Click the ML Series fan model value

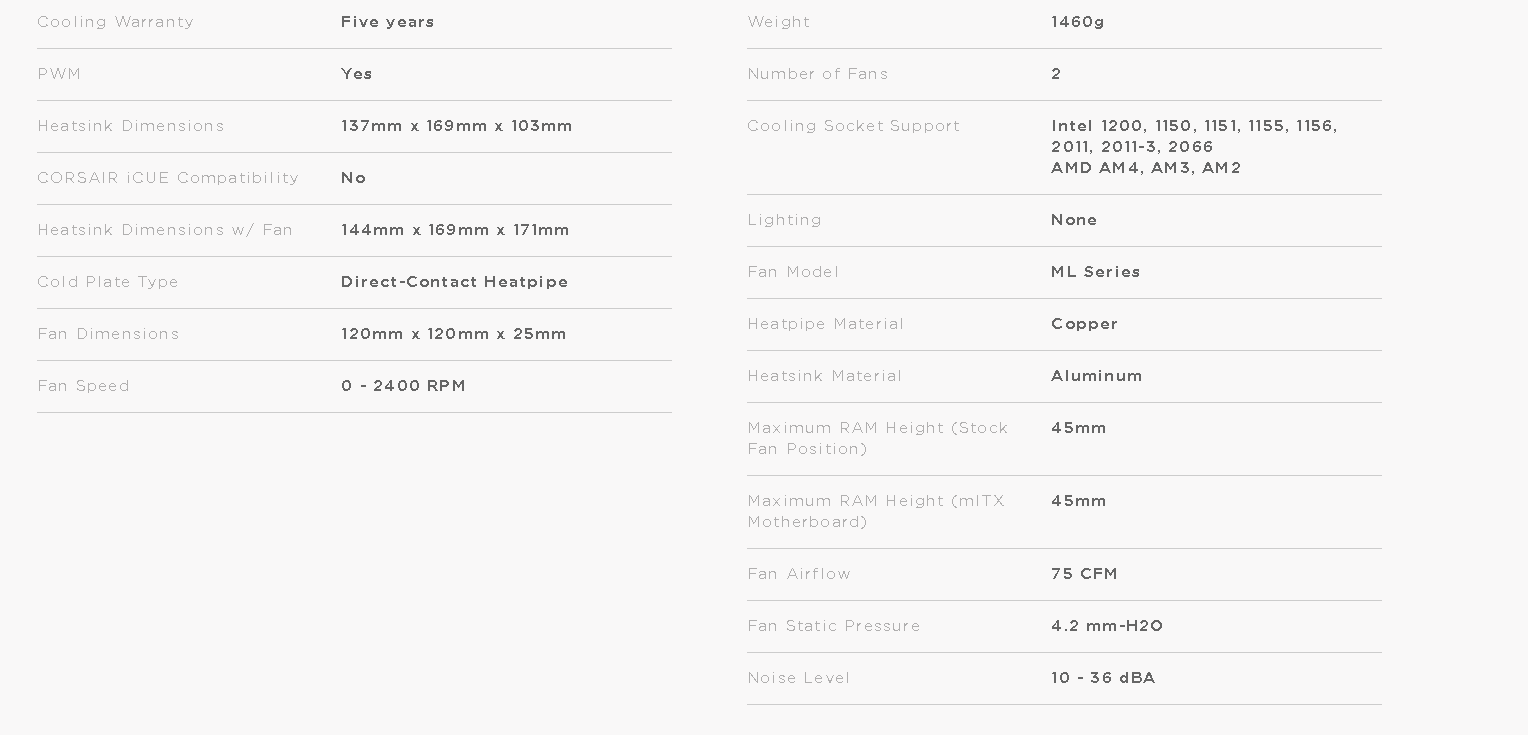(x=1095, y=272)
